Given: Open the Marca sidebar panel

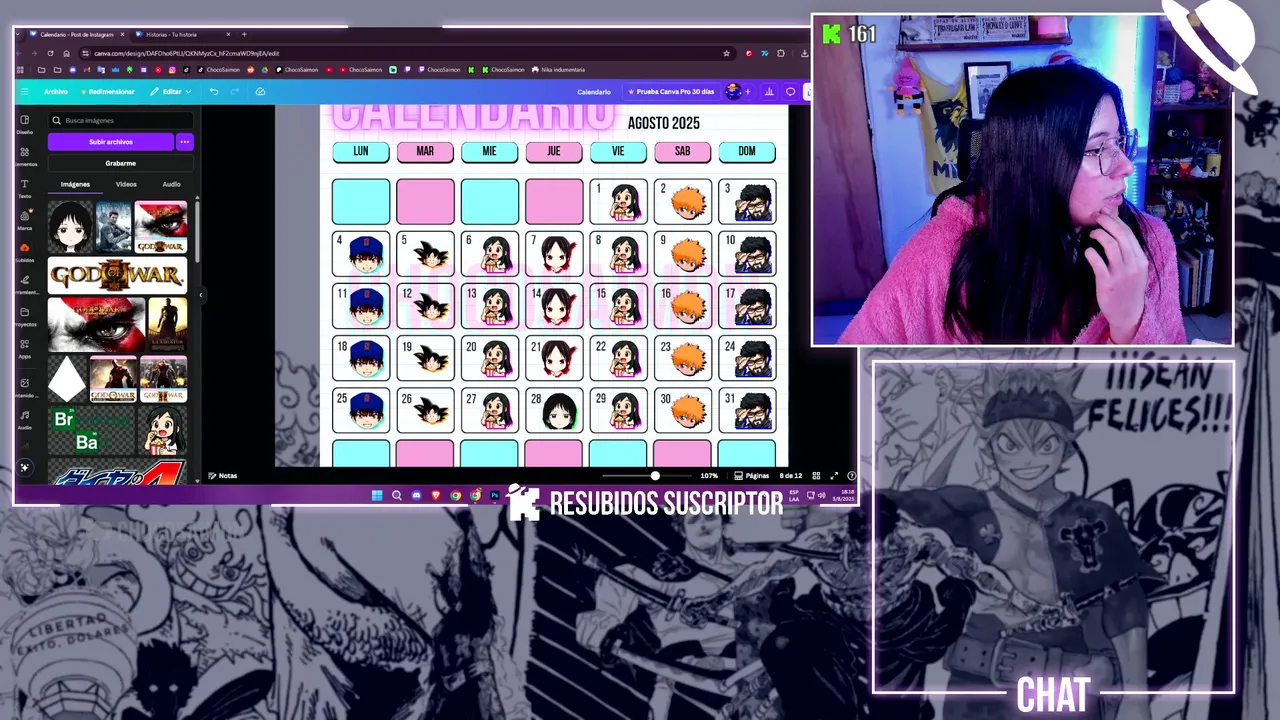Looking at the screenshot, I should coord(25,220).
